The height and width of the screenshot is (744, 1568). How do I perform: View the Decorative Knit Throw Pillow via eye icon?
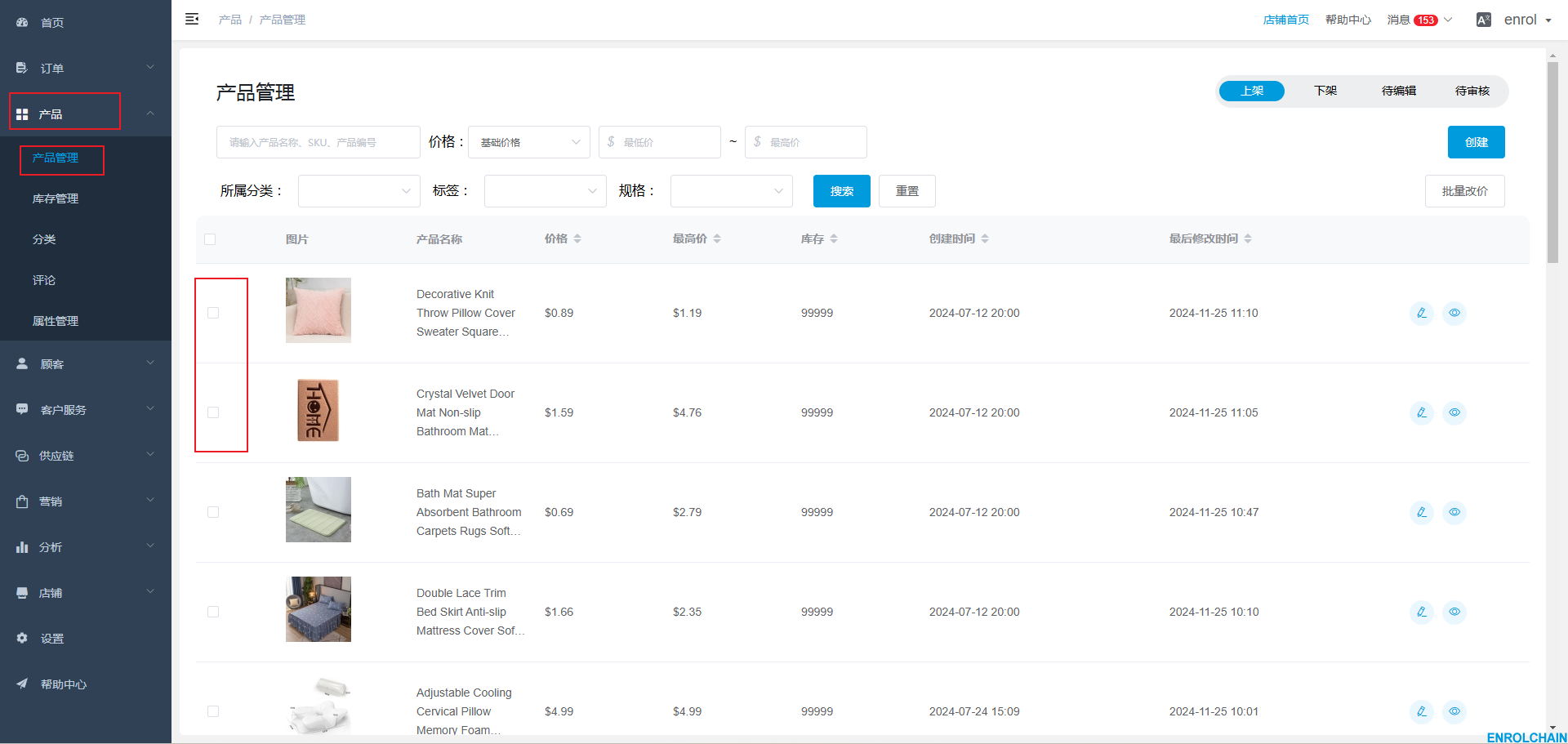[x=1454, y=313]
